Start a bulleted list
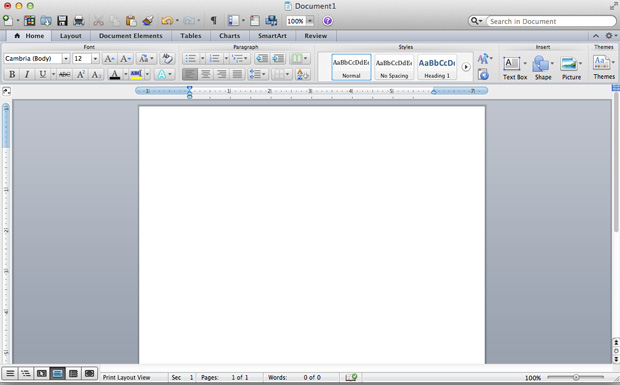This screenshot has height=385, width=620. 191,59
